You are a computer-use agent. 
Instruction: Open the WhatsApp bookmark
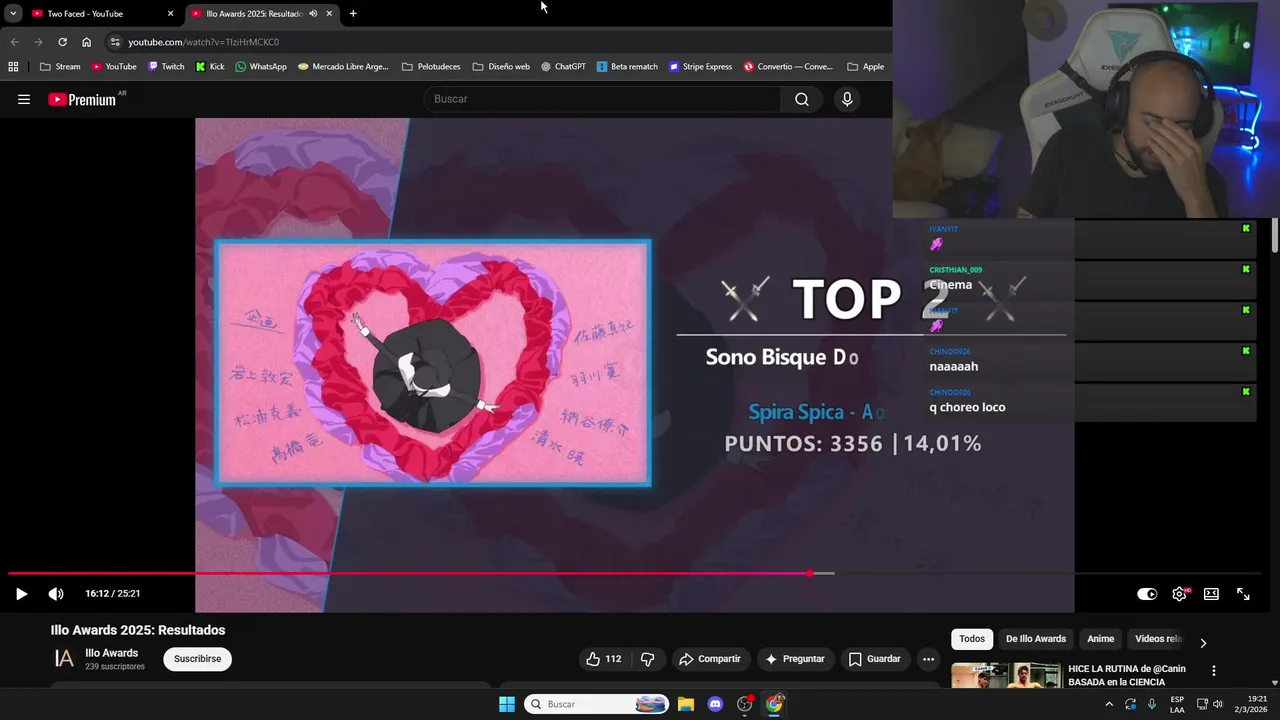pyautogui.click(x=261, y=67)
